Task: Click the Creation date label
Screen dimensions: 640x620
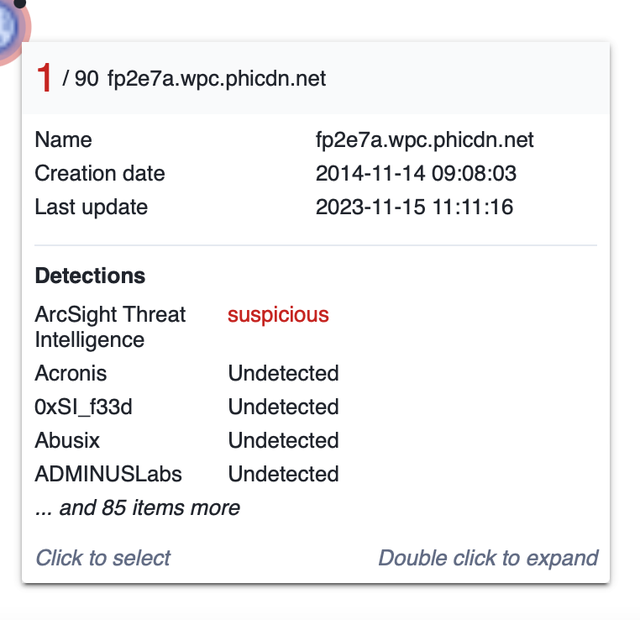Action: [100, 173]
